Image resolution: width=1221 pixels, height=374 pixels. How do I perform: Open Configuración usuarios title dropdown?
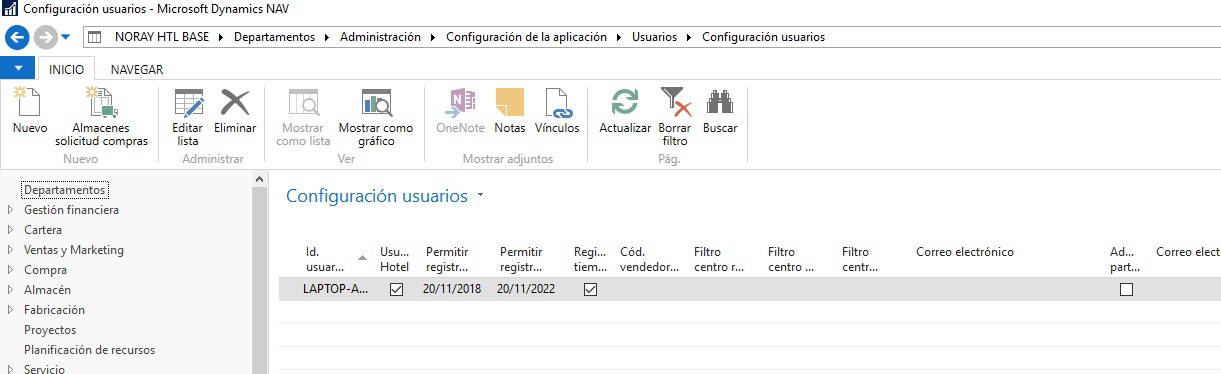[x=481, y=196]
